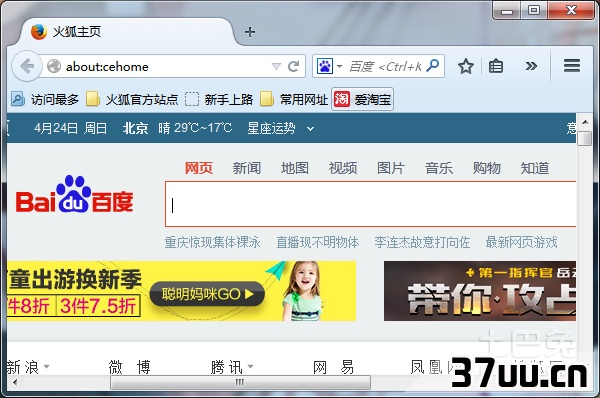Click the back arrow navigation button

tap(26, 66)
